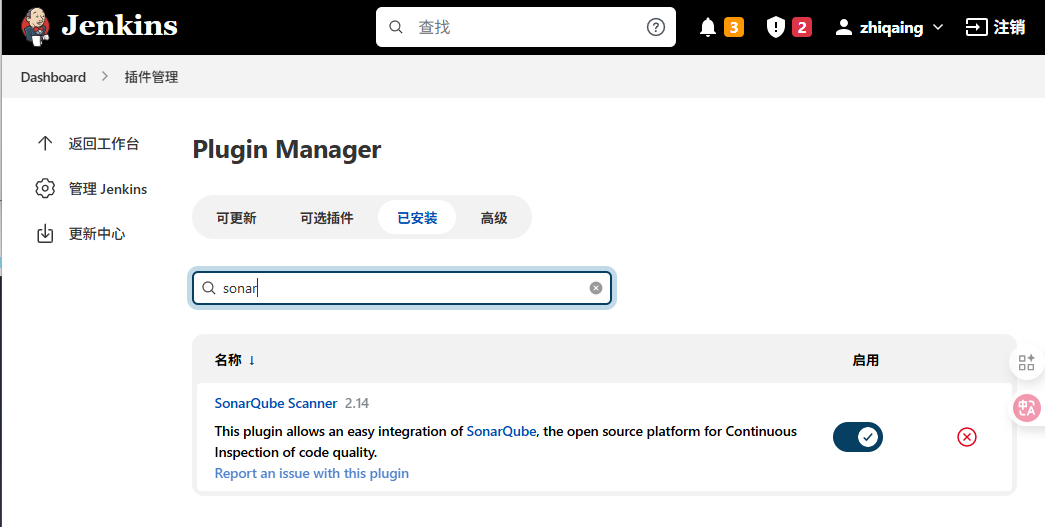This screenshot has width=1045, height=527.
Task: Open zhiqaing user profile link
Action: tap(879, 27)
